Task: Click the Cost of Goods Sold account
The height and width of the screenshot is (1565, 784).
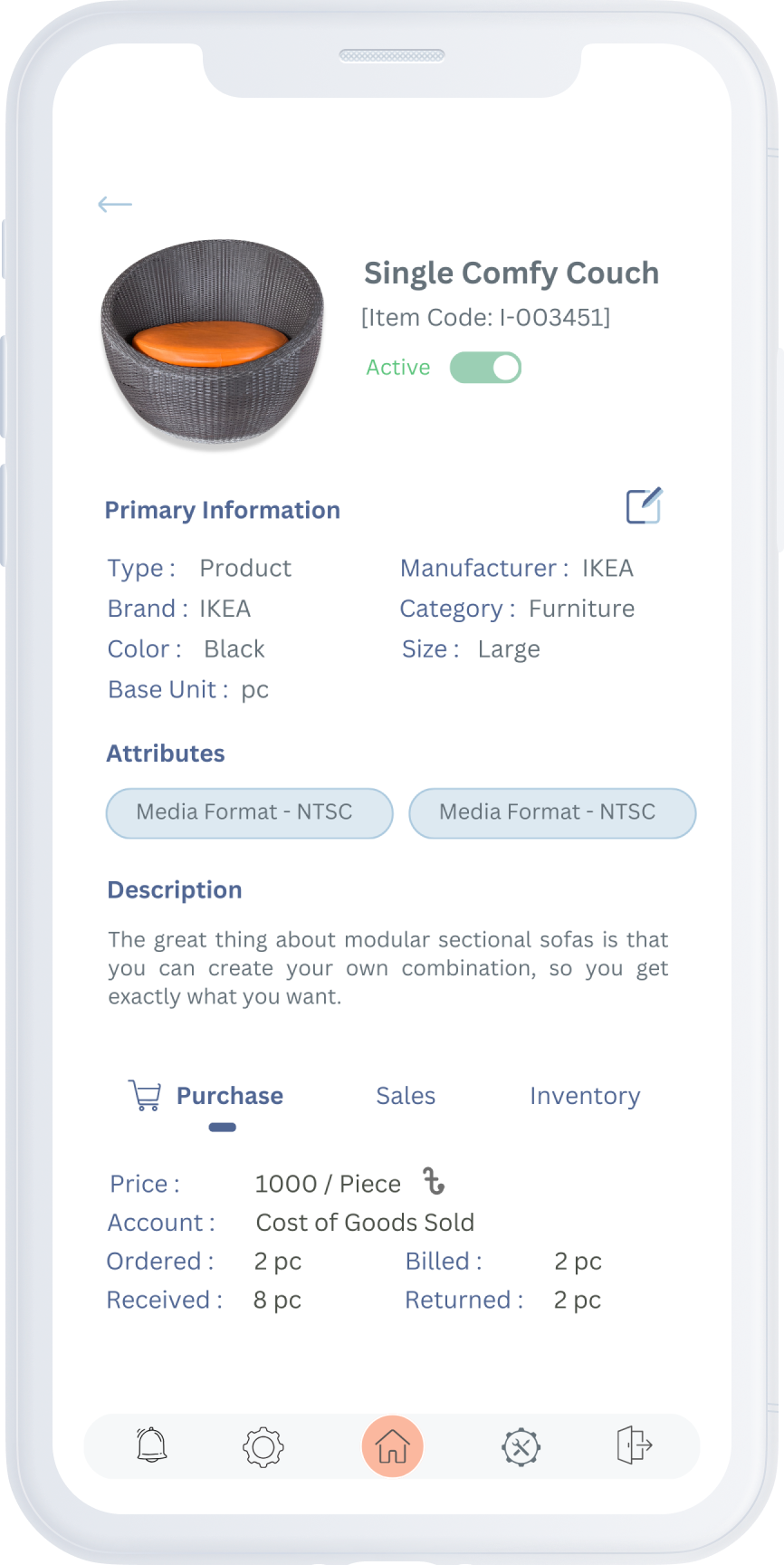Action: [365, 1223]
